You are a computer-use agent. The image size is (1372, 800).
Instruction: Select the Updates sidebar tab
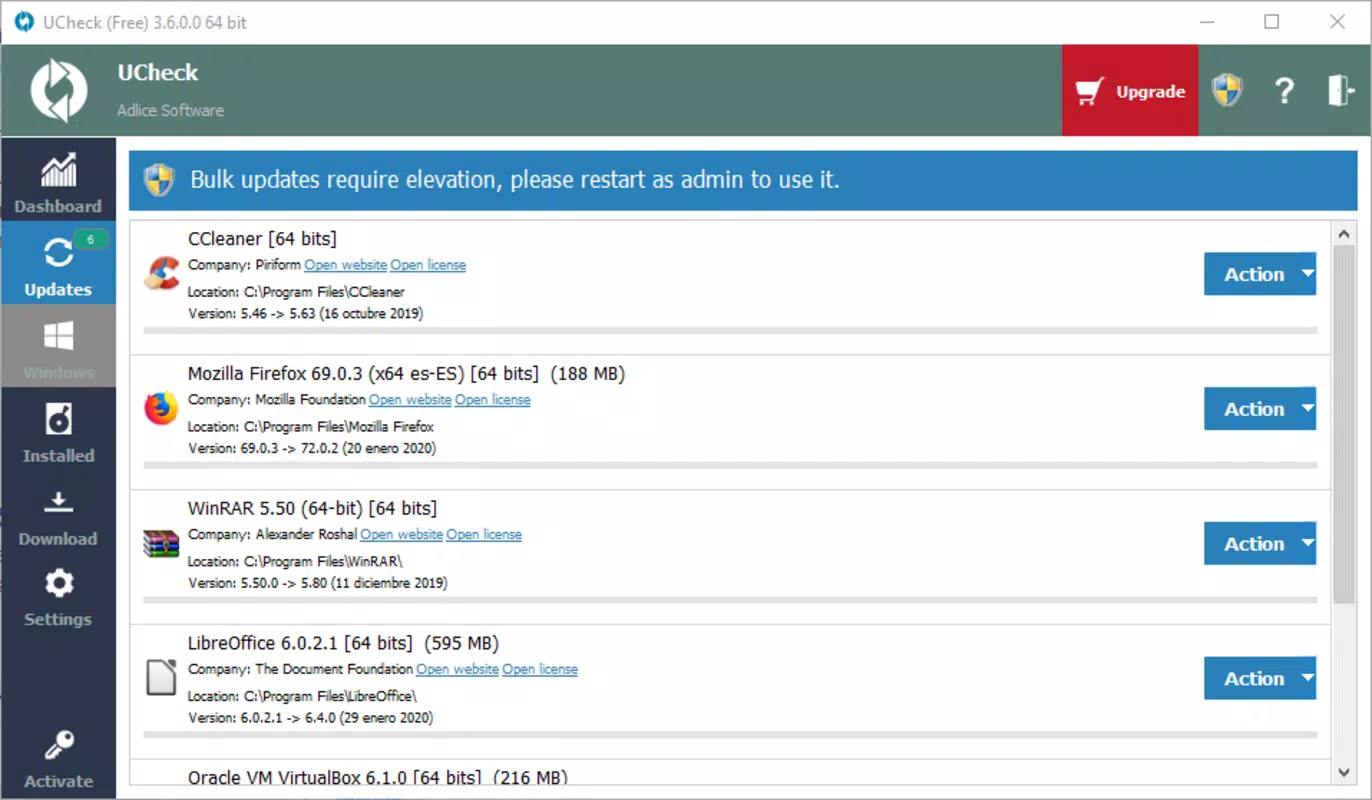(58, 263)
